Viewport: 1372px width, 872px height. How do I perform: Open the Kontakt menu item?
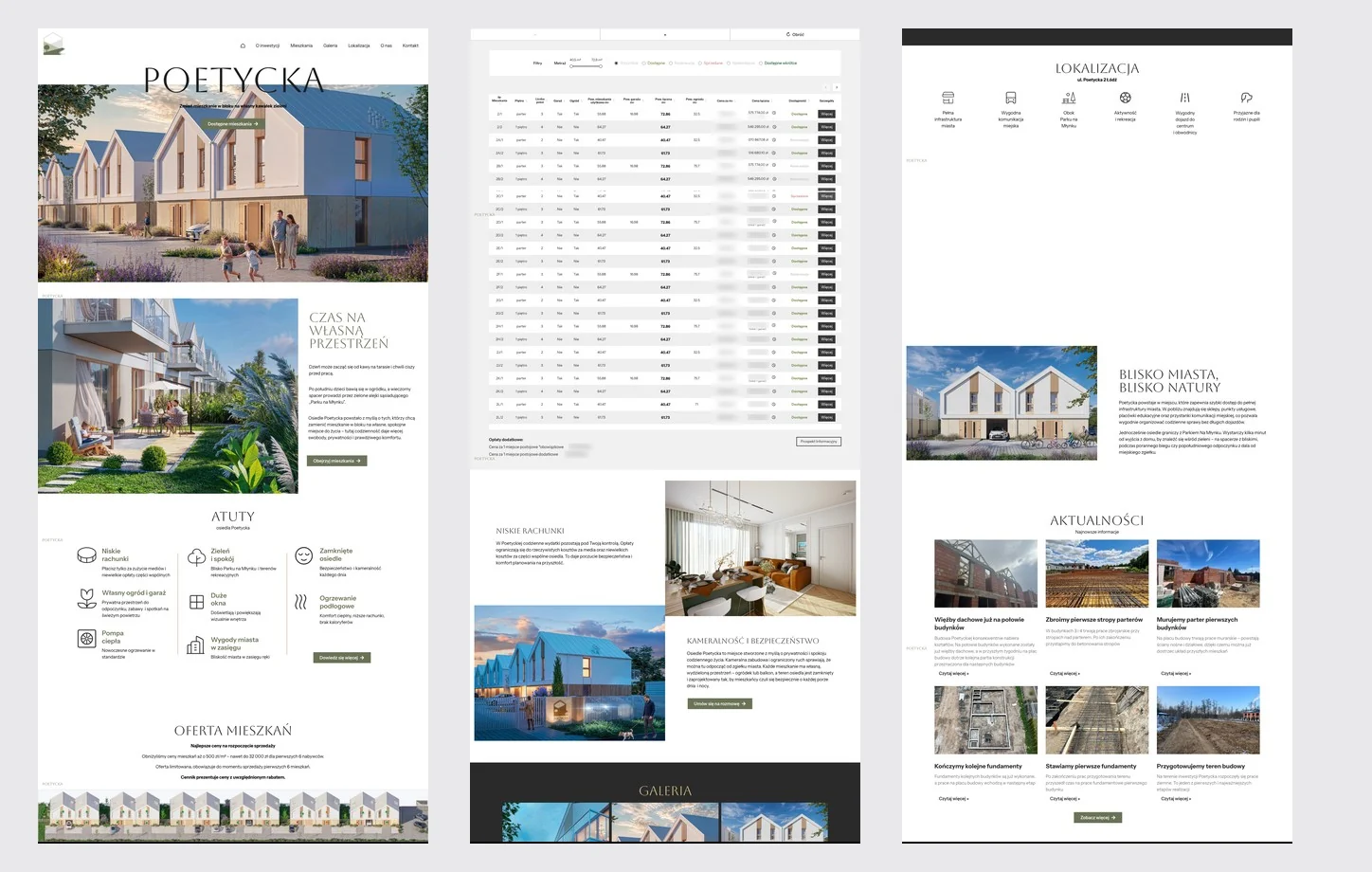(x=410, y=45)
